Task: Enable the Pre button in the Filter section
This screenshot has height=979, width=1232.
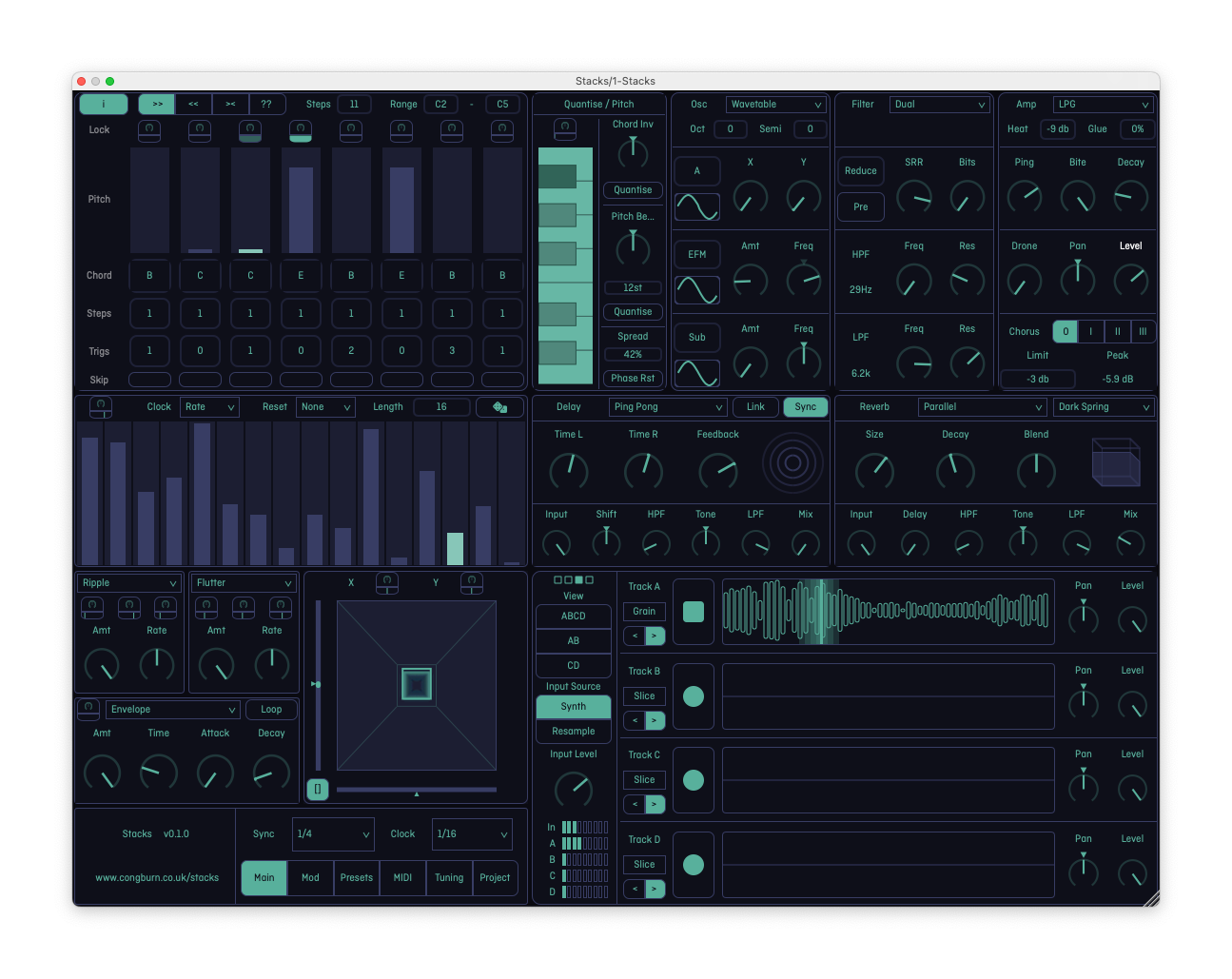Action: click(x=860, y=206)
